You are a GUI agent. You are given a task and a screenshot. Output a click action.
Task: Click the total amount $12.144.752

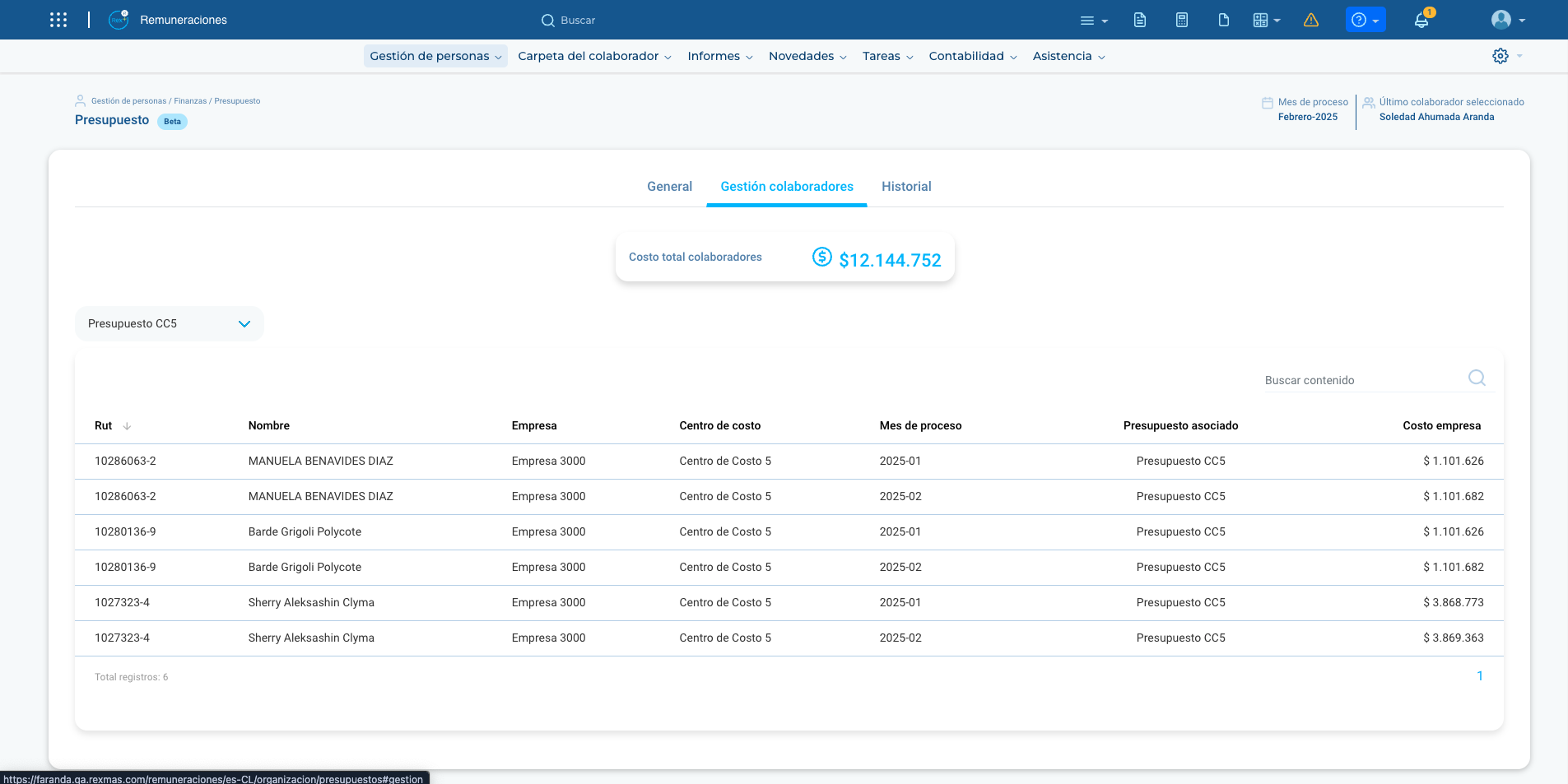890,260
